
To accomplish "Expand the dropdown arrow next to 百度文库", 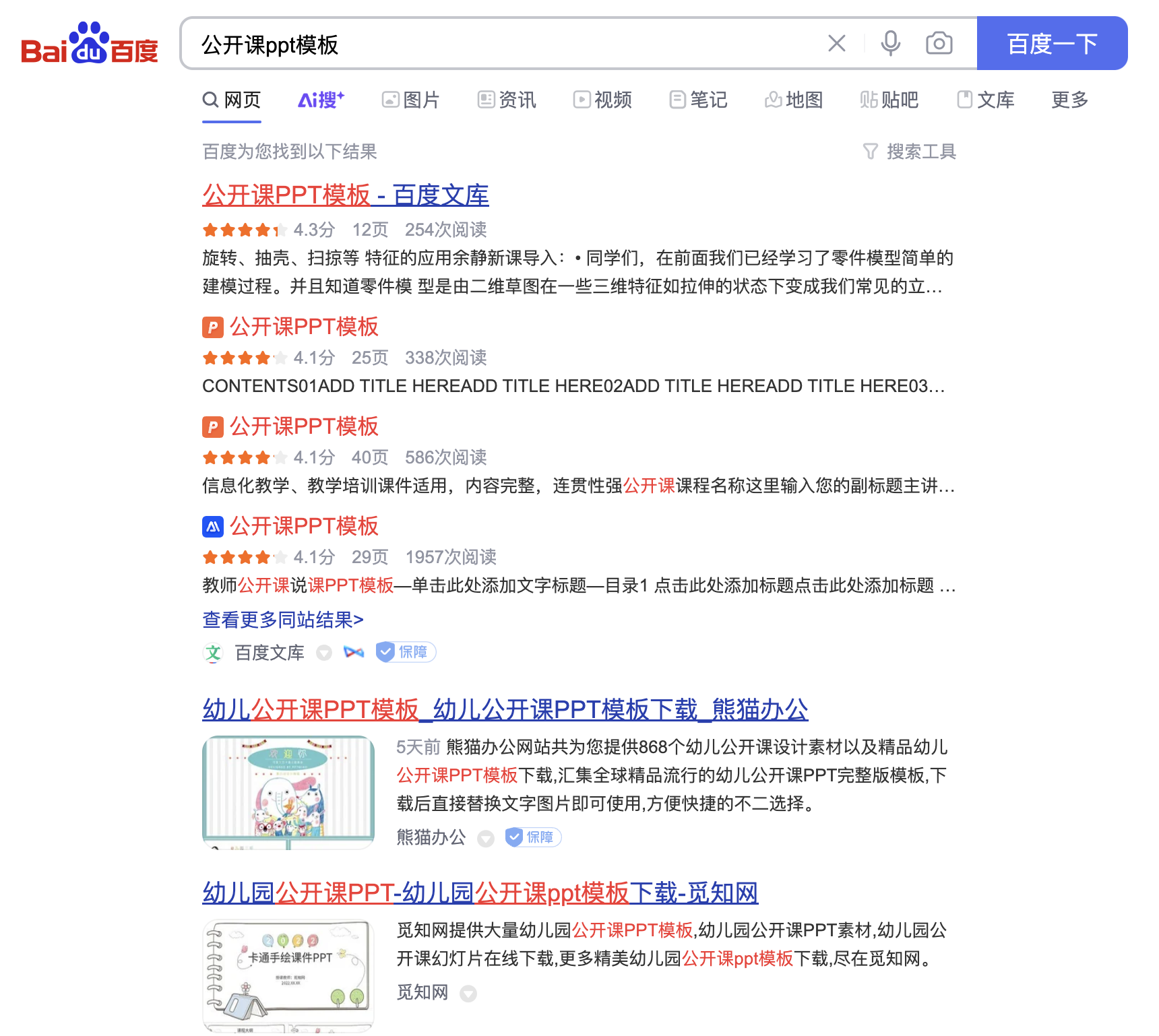I will [324, 653].
